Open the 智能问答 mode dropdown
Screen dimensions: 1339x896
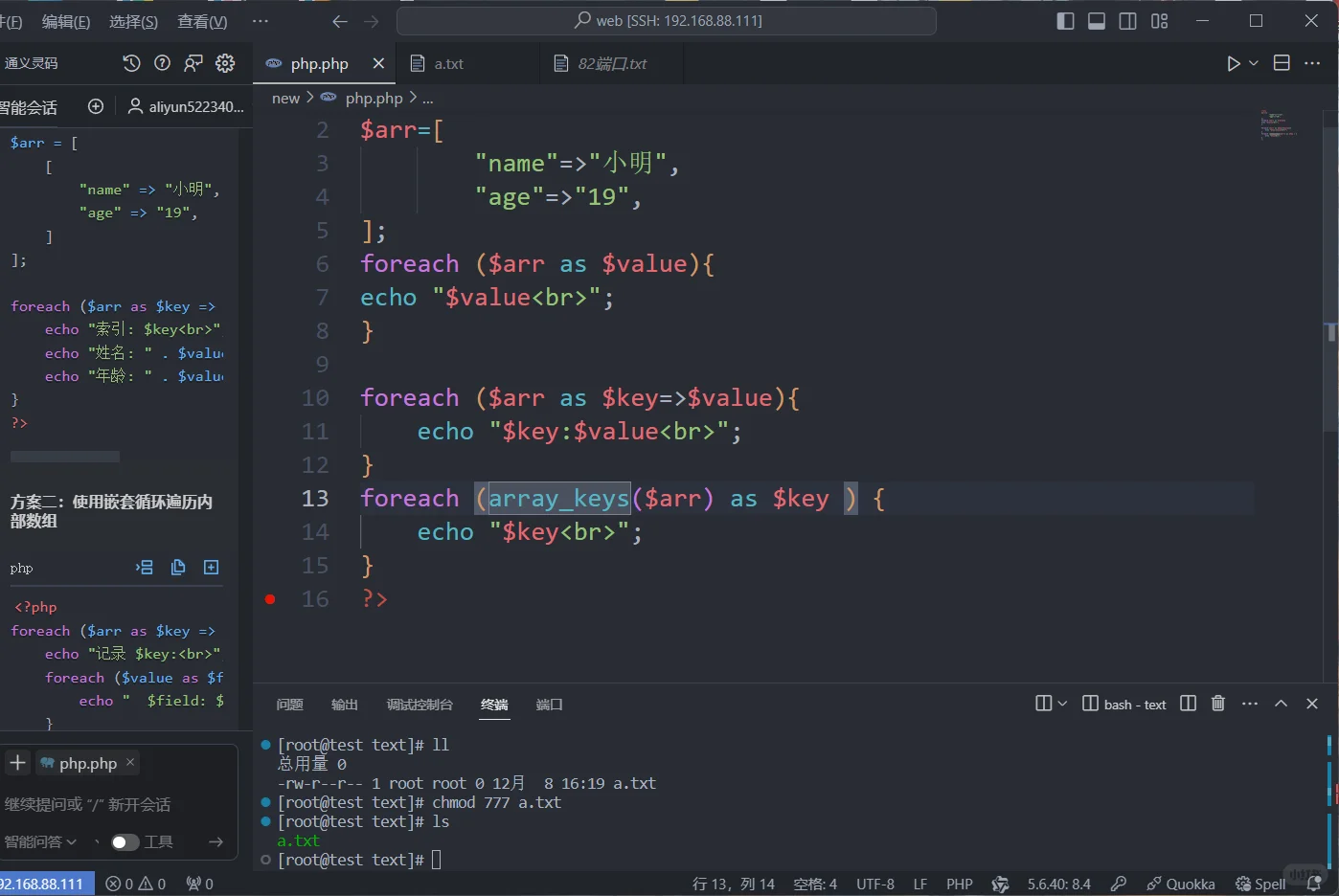pyautogui.click(x=40, y=841)
